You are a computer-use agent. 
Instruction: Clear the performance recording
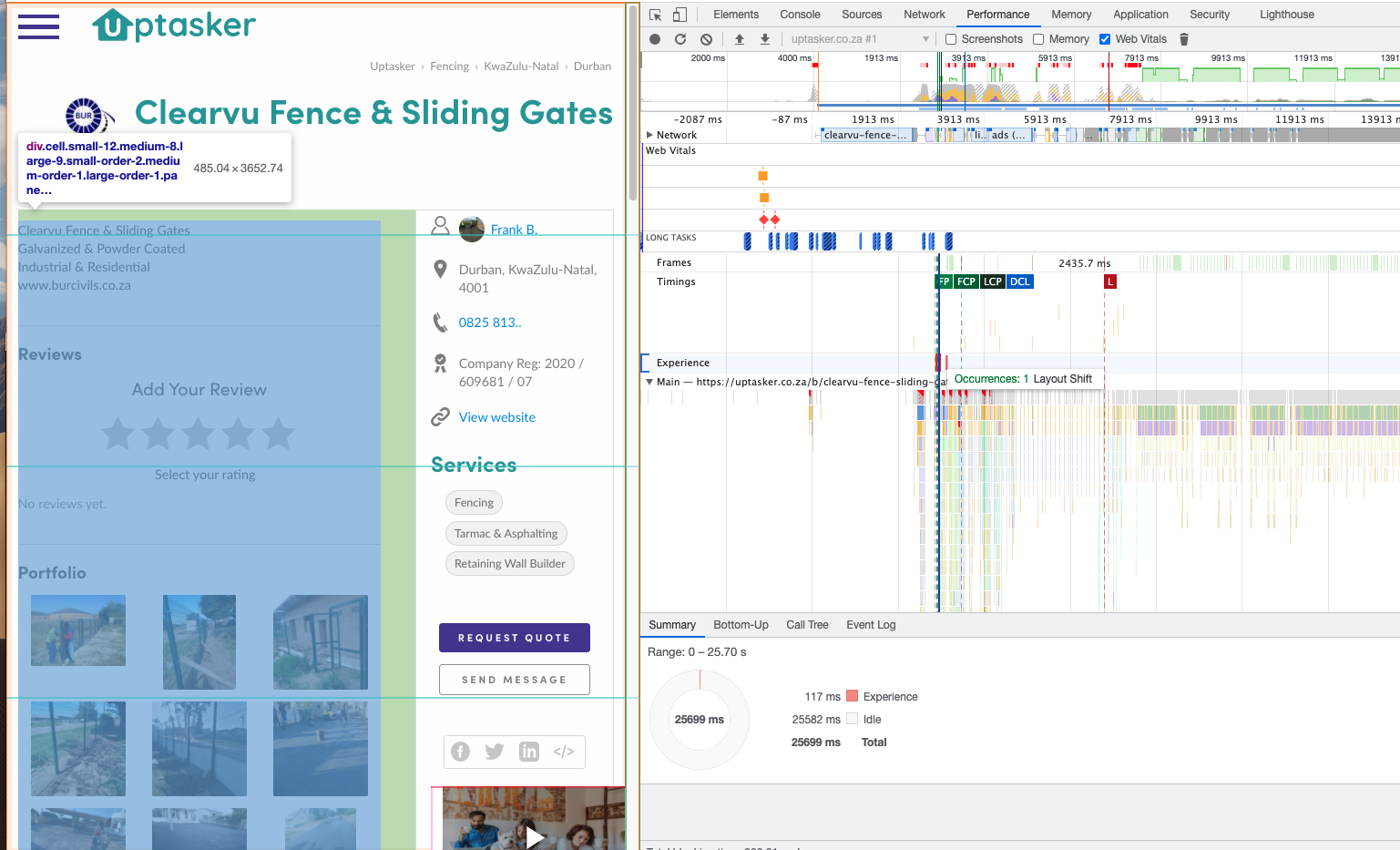coord(706,39)
